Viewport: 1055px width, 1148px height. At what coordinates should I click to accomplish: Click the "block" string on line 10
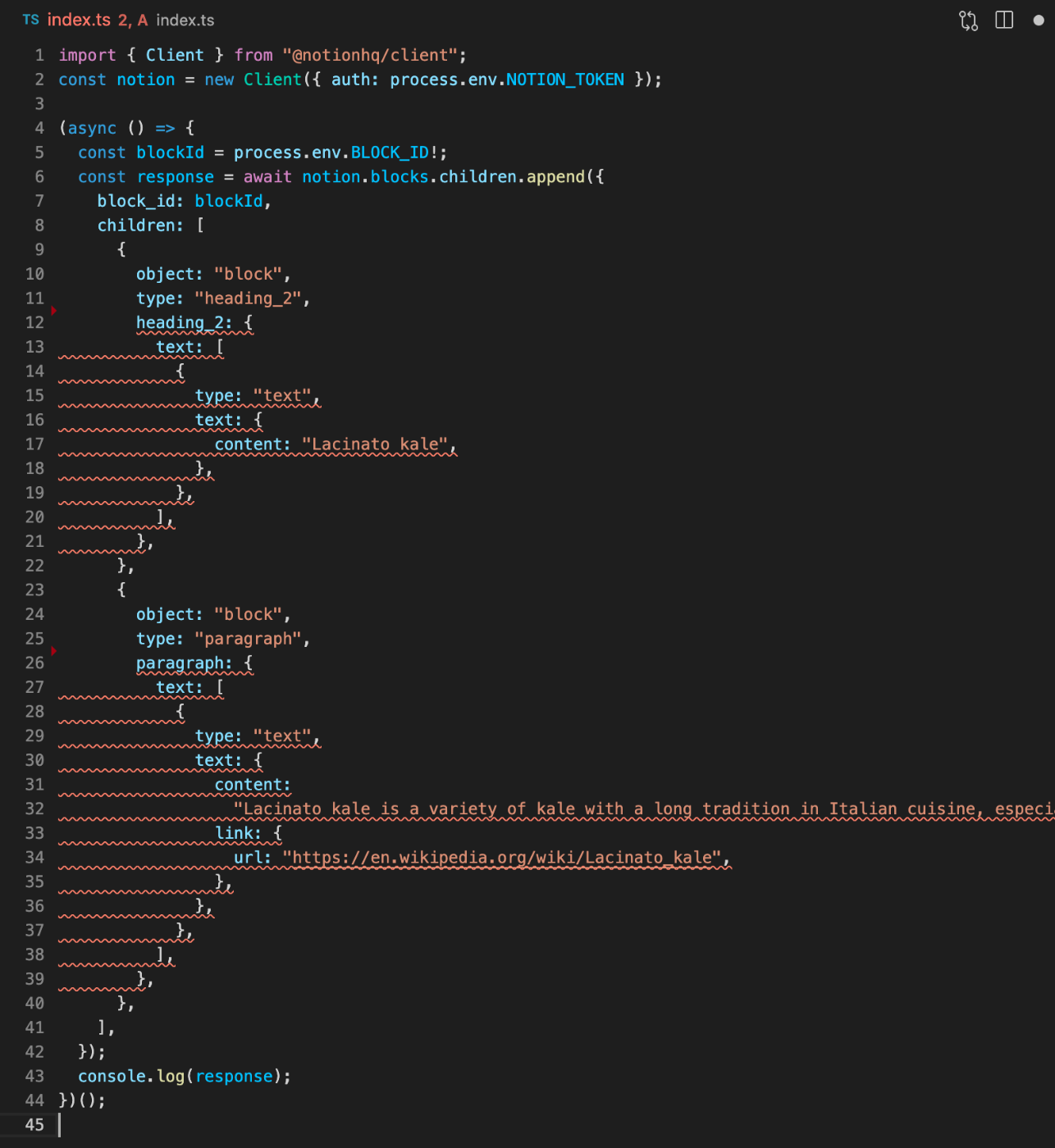[x=249, y=274]
